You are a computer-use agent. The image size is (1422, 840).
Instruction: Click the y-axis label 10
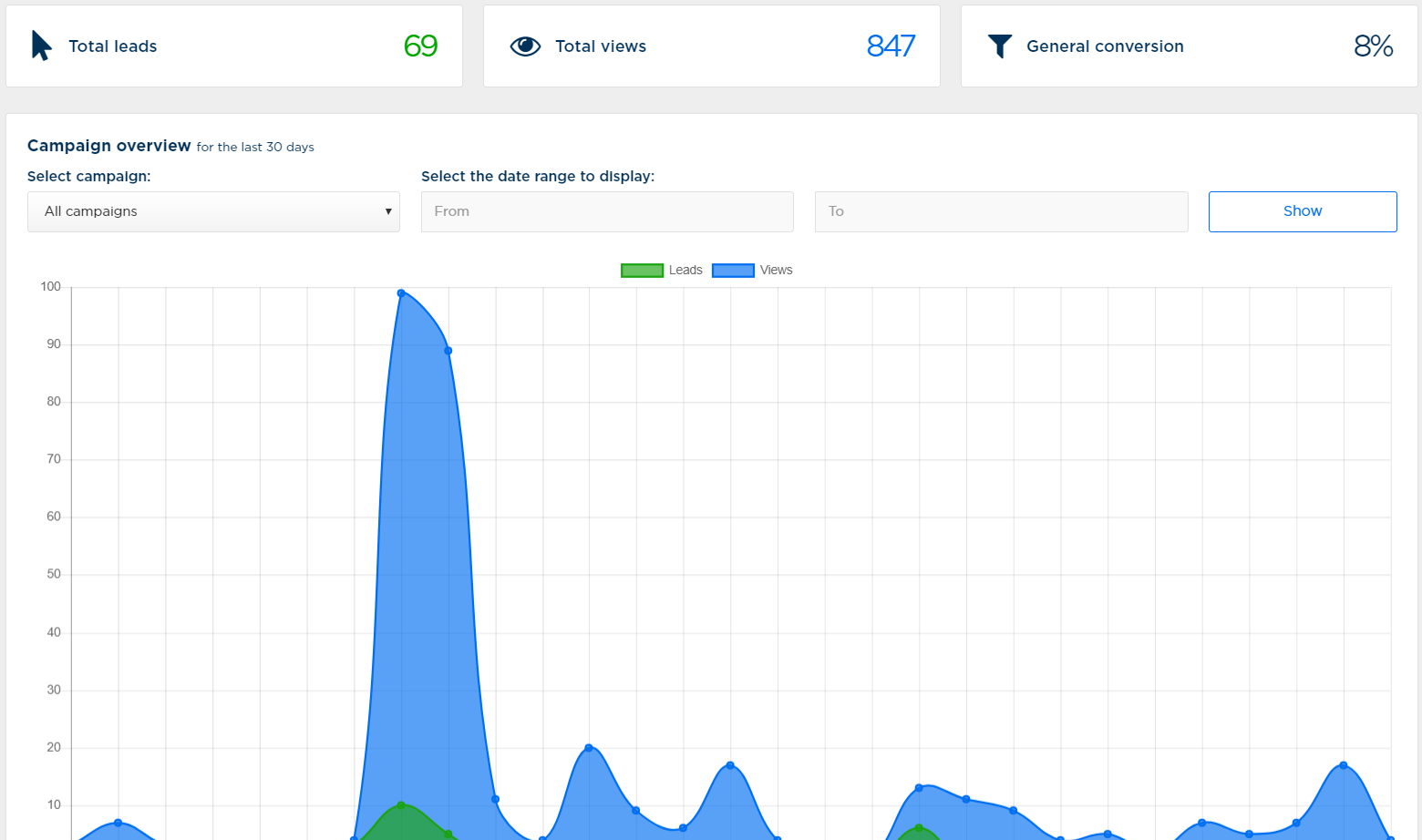(x=55, y=804)
